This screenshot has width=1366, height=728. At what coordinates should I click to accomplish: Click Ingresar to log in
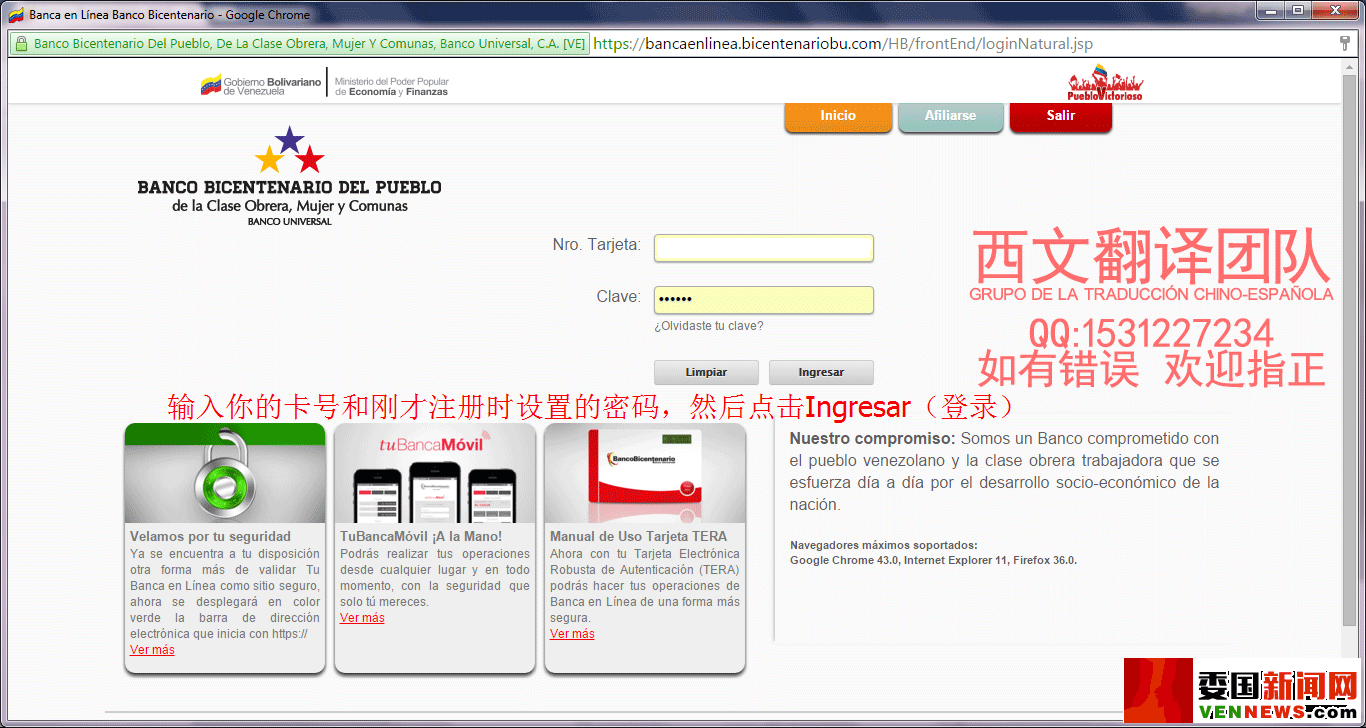click(821, 372)
